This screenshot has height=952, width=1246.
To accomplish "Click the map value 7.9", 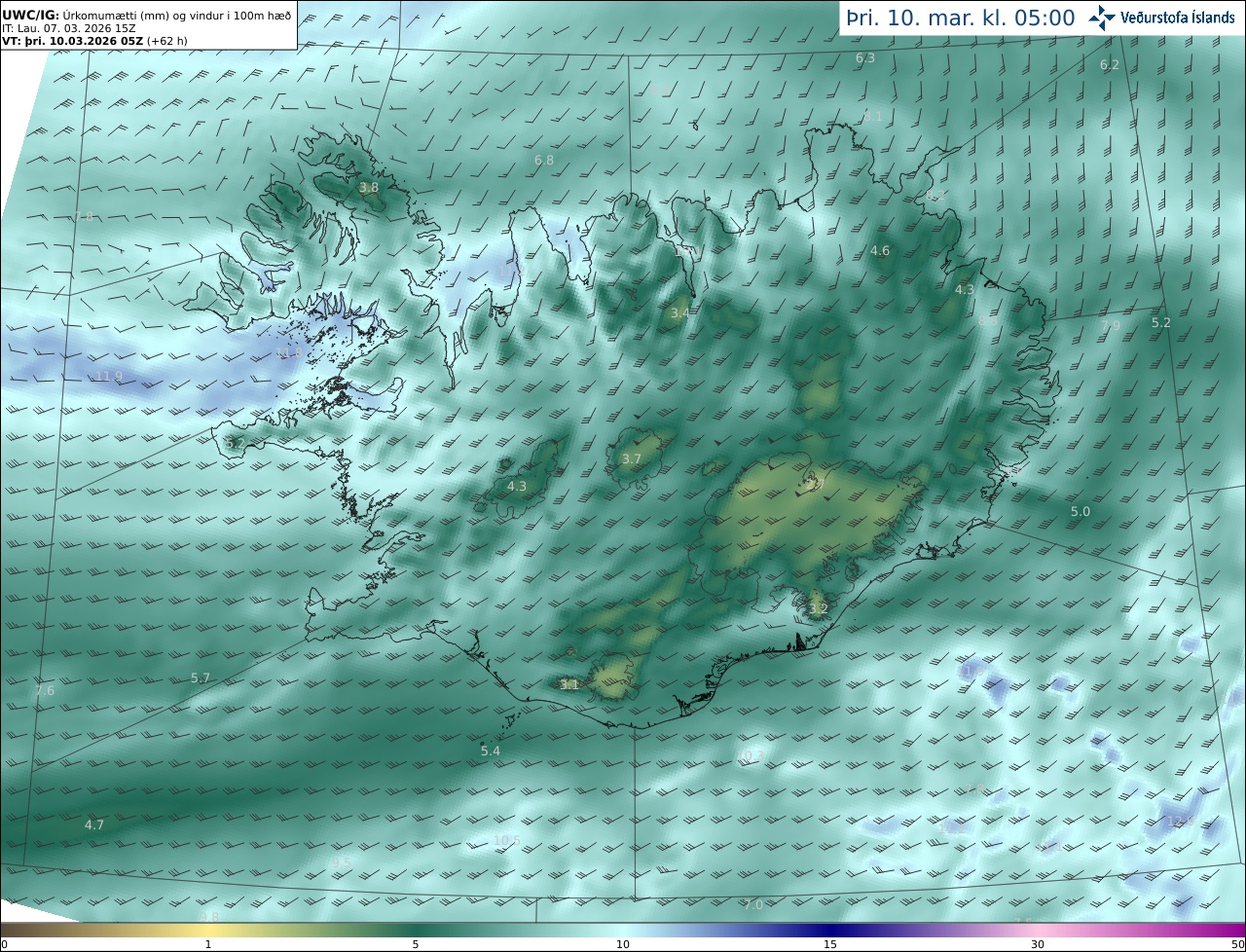I will tap(1111, 325).
